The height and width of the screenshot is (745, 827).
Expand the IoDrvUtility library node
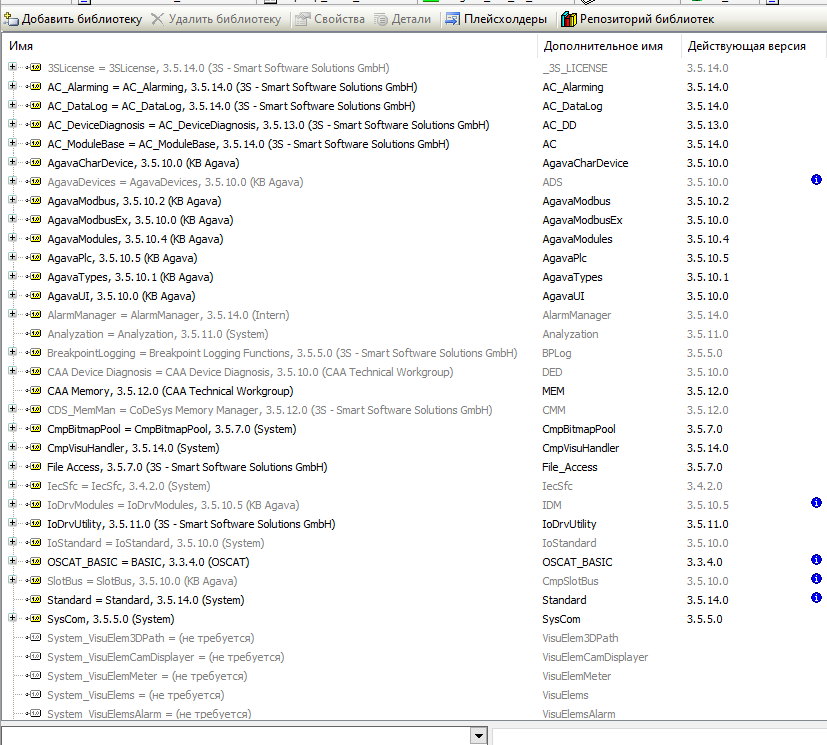coord(12,523)
